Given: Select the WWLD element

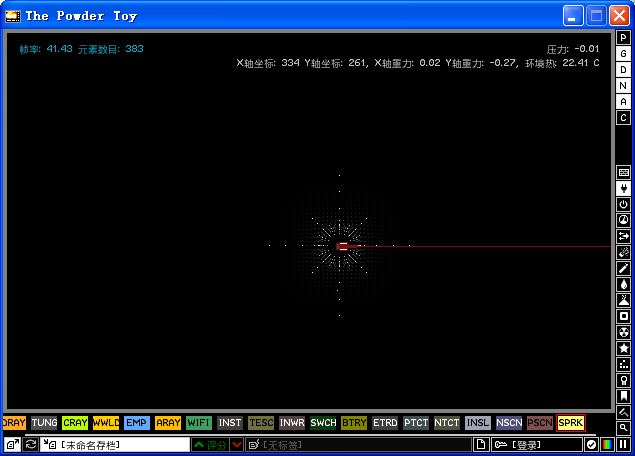Looking at the screenshot, I should (106, 423).
